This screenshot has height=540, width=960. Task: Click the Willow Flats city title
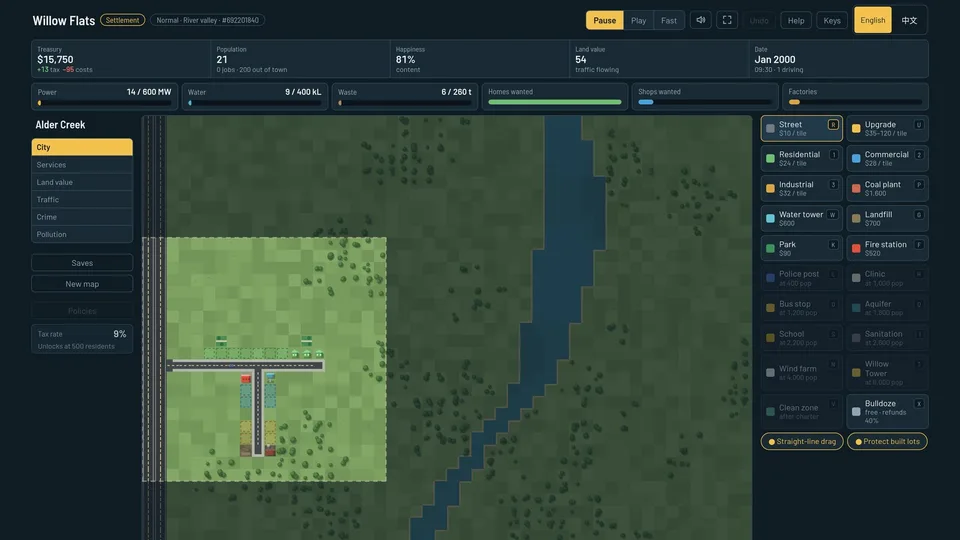coord(64,21)
